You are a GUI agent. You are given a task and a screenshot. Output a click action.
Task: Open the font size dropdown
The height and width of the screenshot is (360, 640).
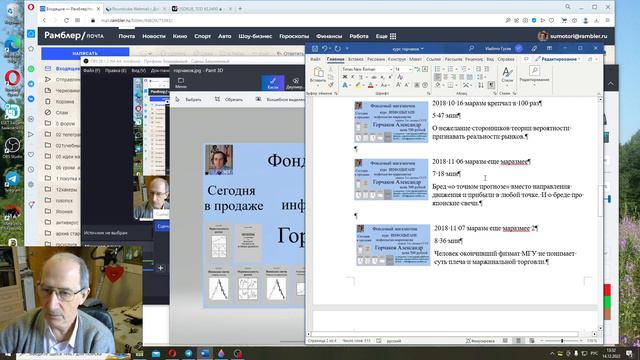(x=410, y=69)
